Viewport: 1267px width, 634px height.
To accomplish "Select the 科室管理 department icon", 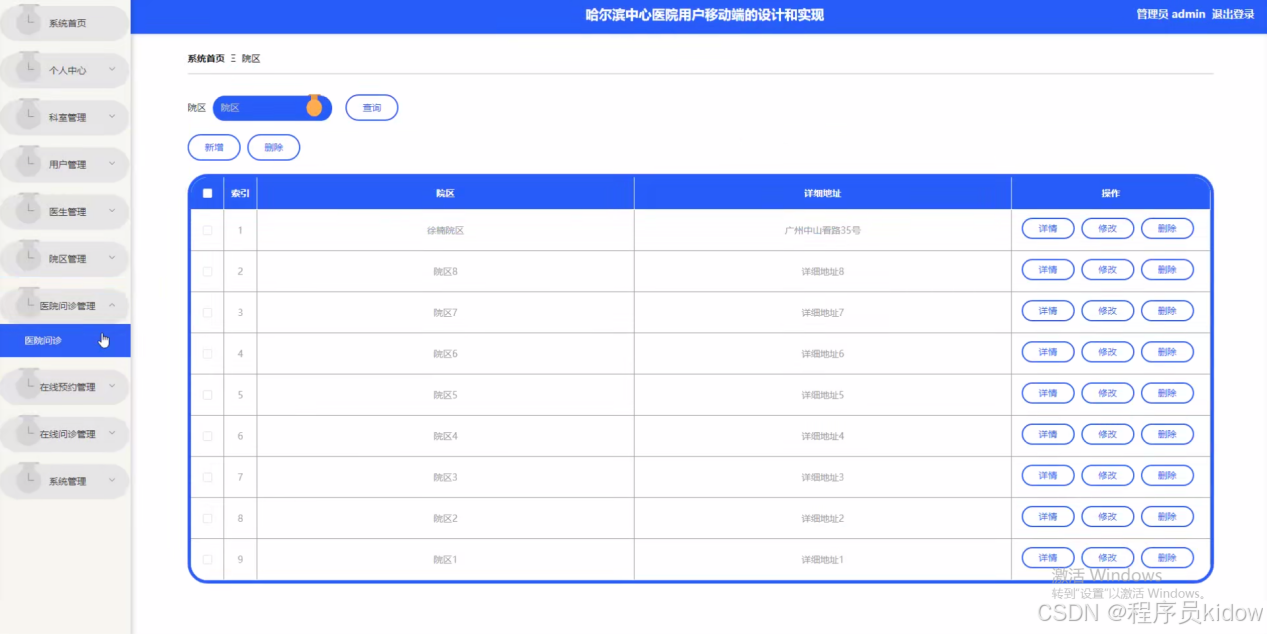I will click(28, 116).
